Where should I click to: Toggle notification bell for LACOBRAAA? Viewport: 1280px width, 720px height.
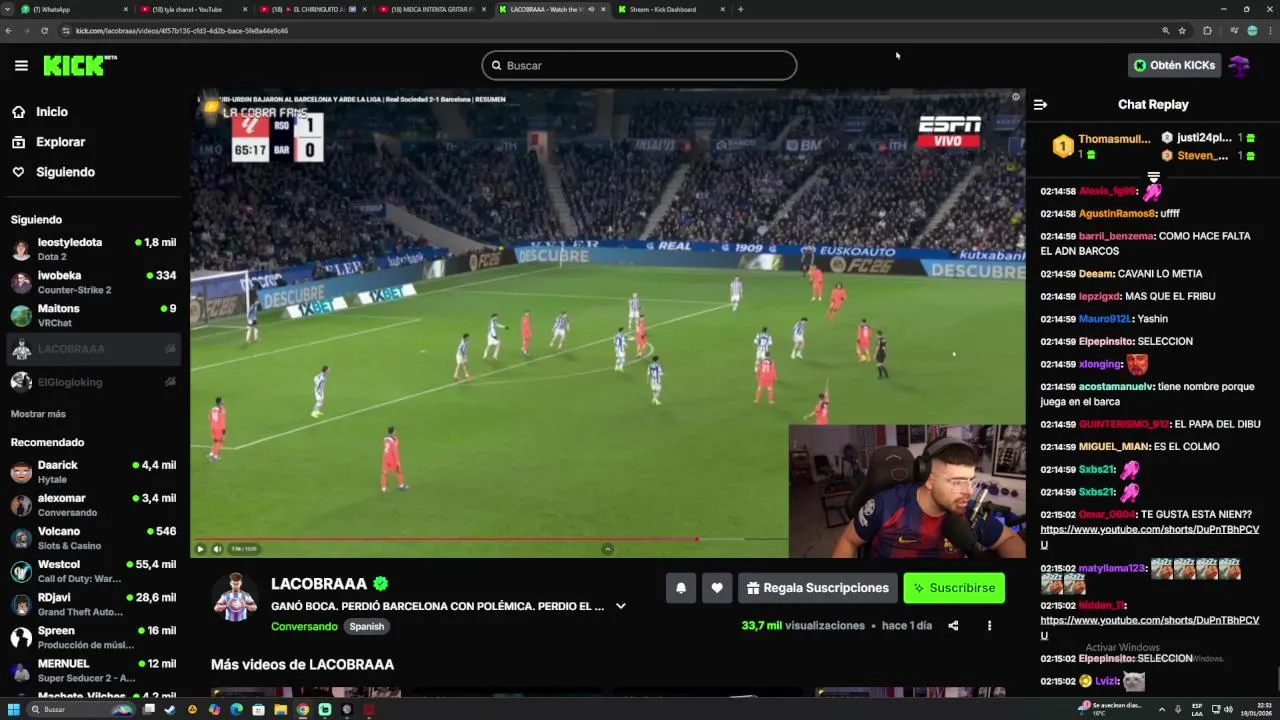click(x=681, y=588)
